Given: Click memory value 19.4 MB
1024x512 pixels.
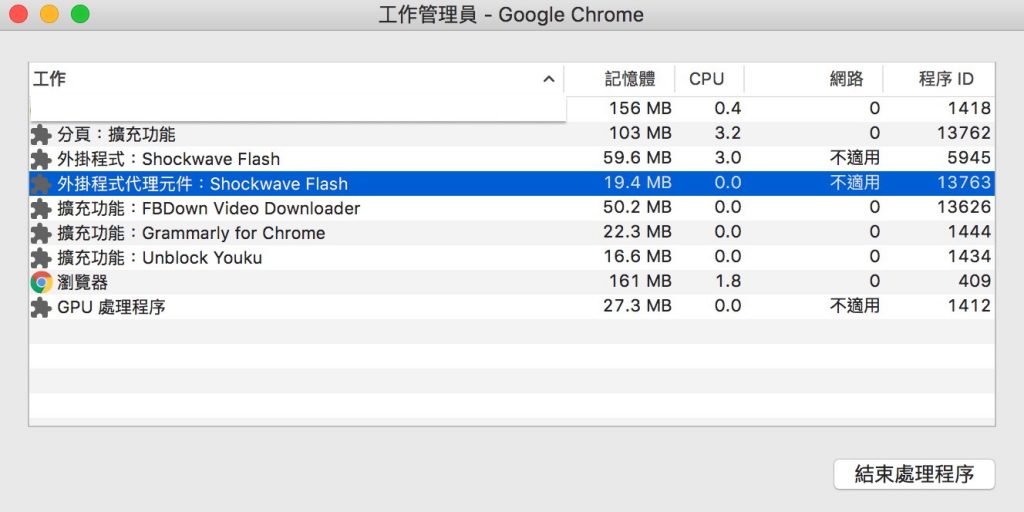Looking at the screenshot, I should pos(637,182).
